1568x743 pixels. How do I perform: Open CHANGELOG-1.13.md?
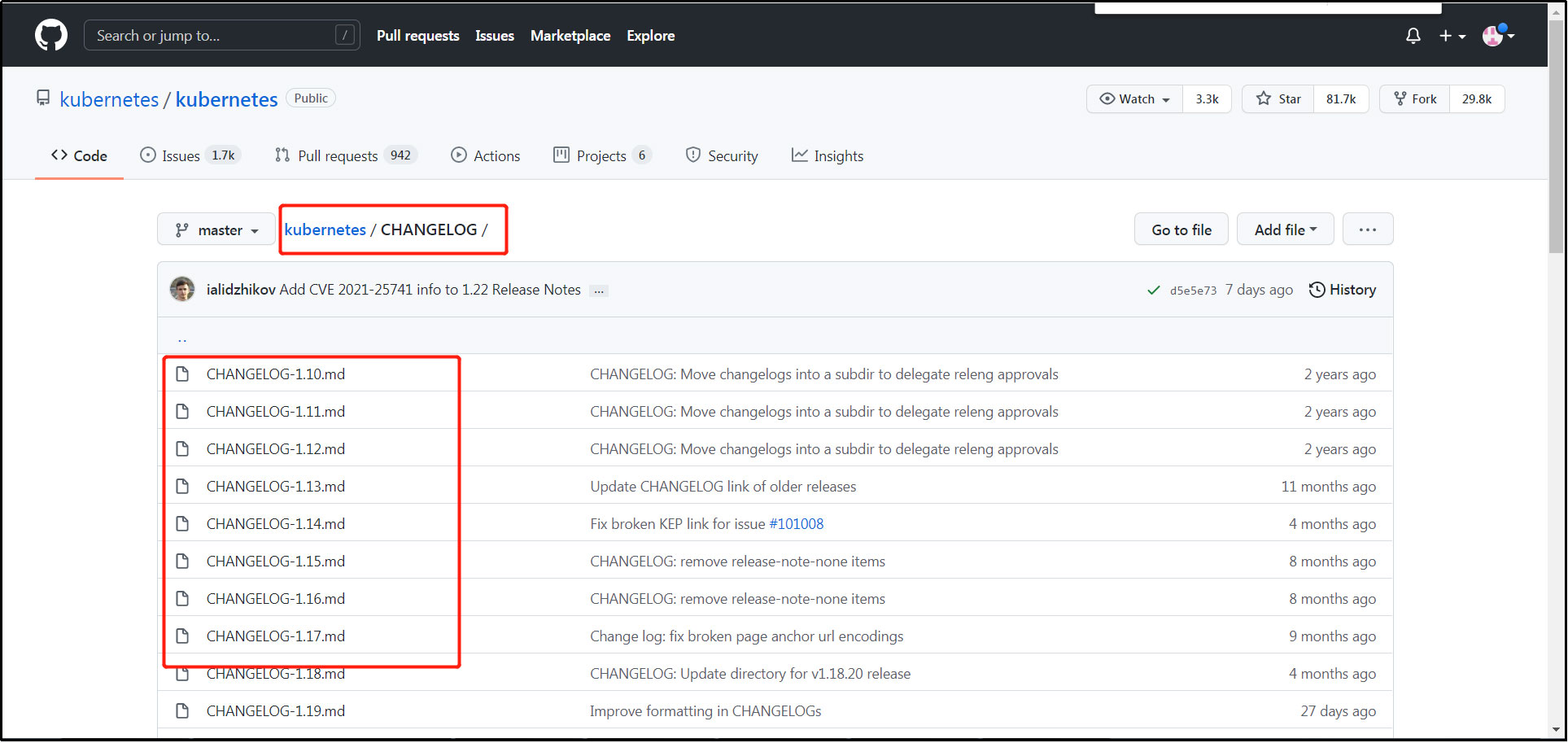(x=276, y=487)
